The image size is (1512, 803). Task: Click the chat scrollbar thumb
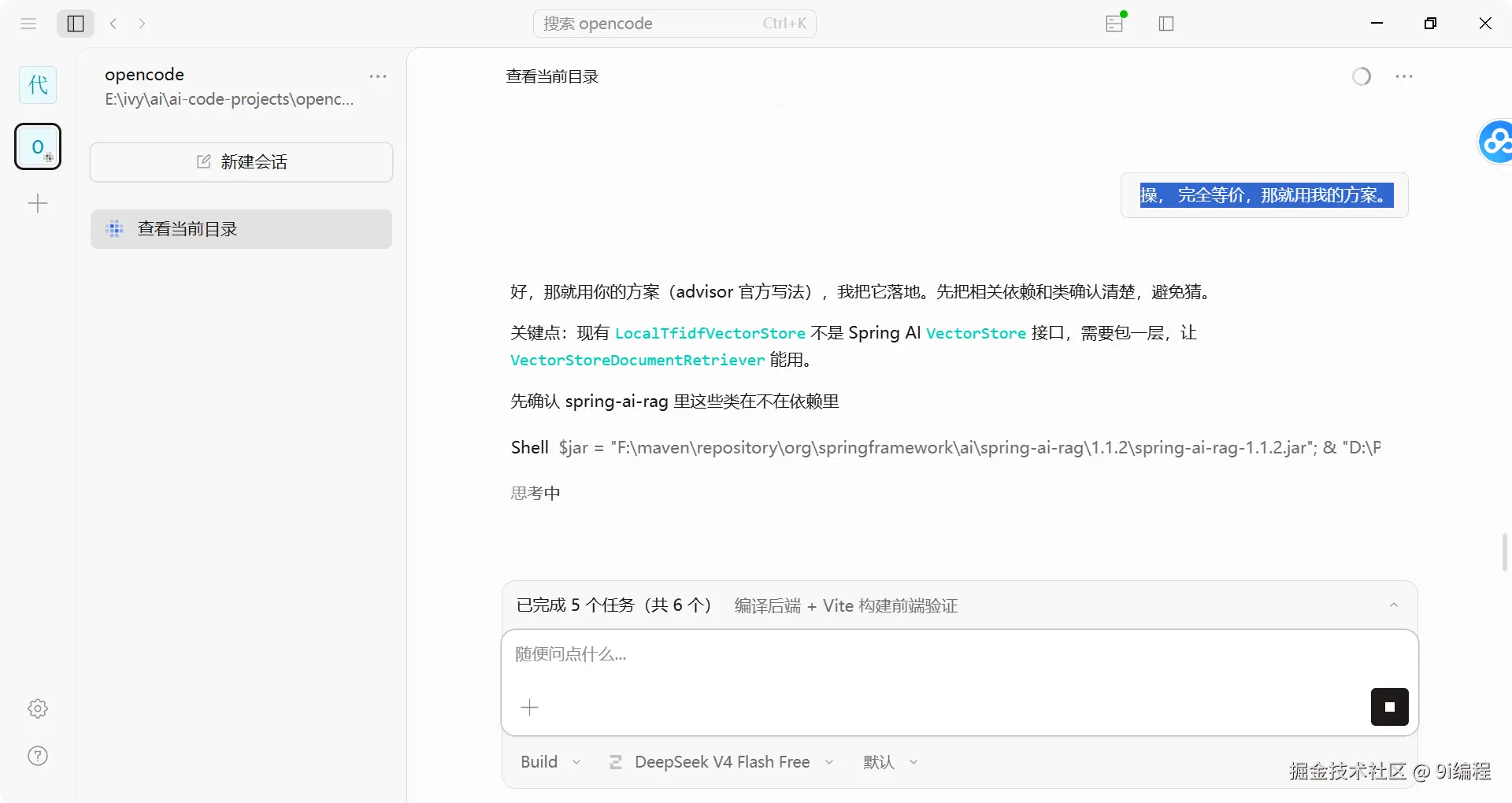coord(1505,552)
